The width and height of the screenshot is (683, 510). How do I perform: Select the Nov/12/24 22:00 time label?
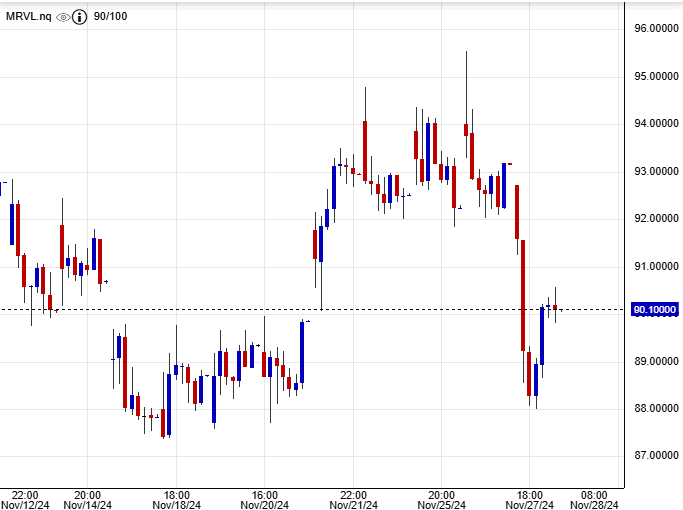click(25, 500)
